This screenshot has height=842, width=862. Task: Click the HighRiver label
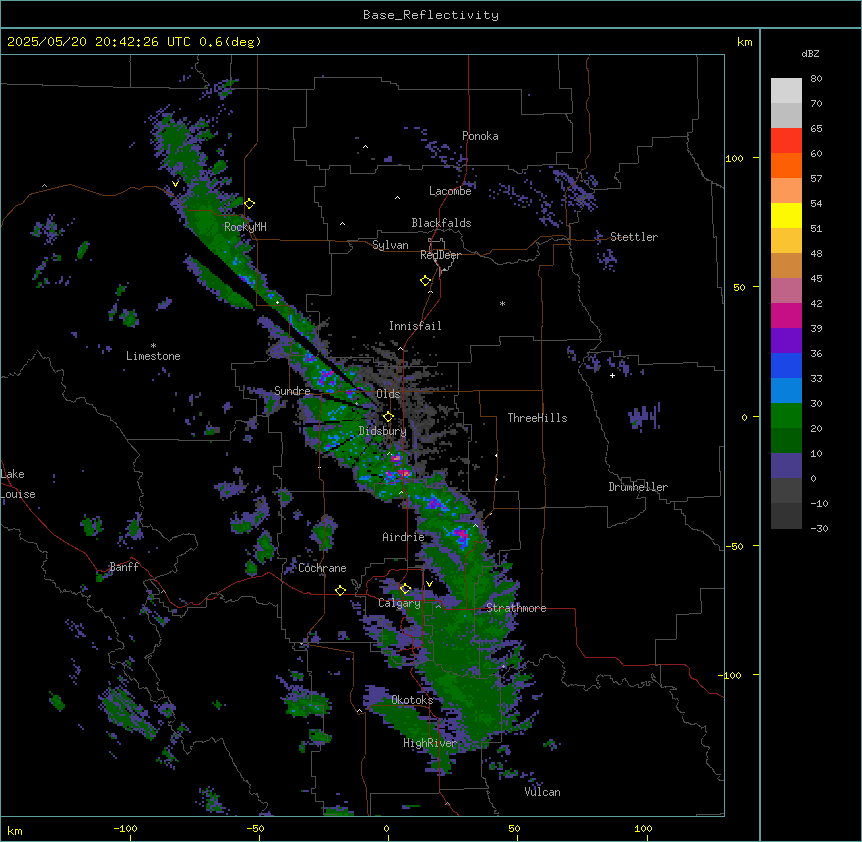click(x=430, y=743)
